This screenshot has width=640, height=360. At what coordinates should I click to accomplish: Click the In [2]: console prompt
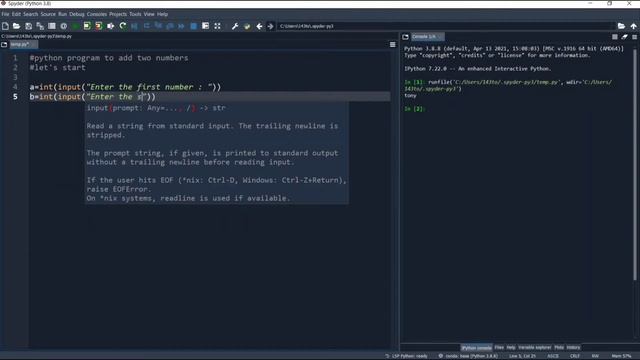pyautogui.click(x=414, y=109)
